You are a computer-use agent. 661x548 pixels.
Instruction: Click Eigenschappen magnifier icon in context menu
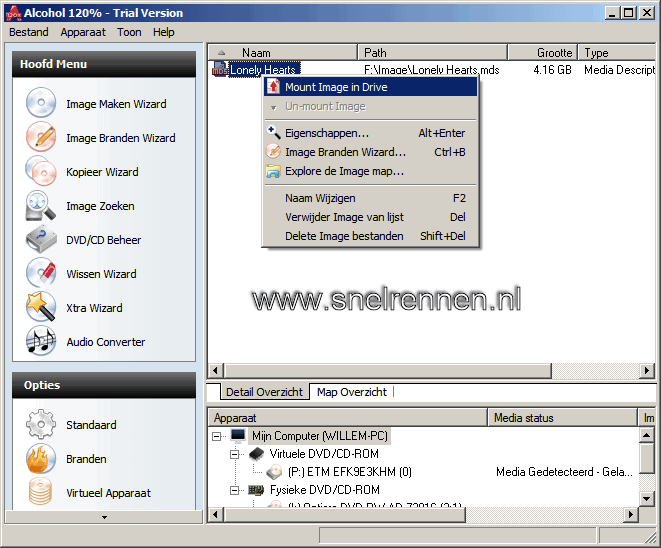click(273, 132)
